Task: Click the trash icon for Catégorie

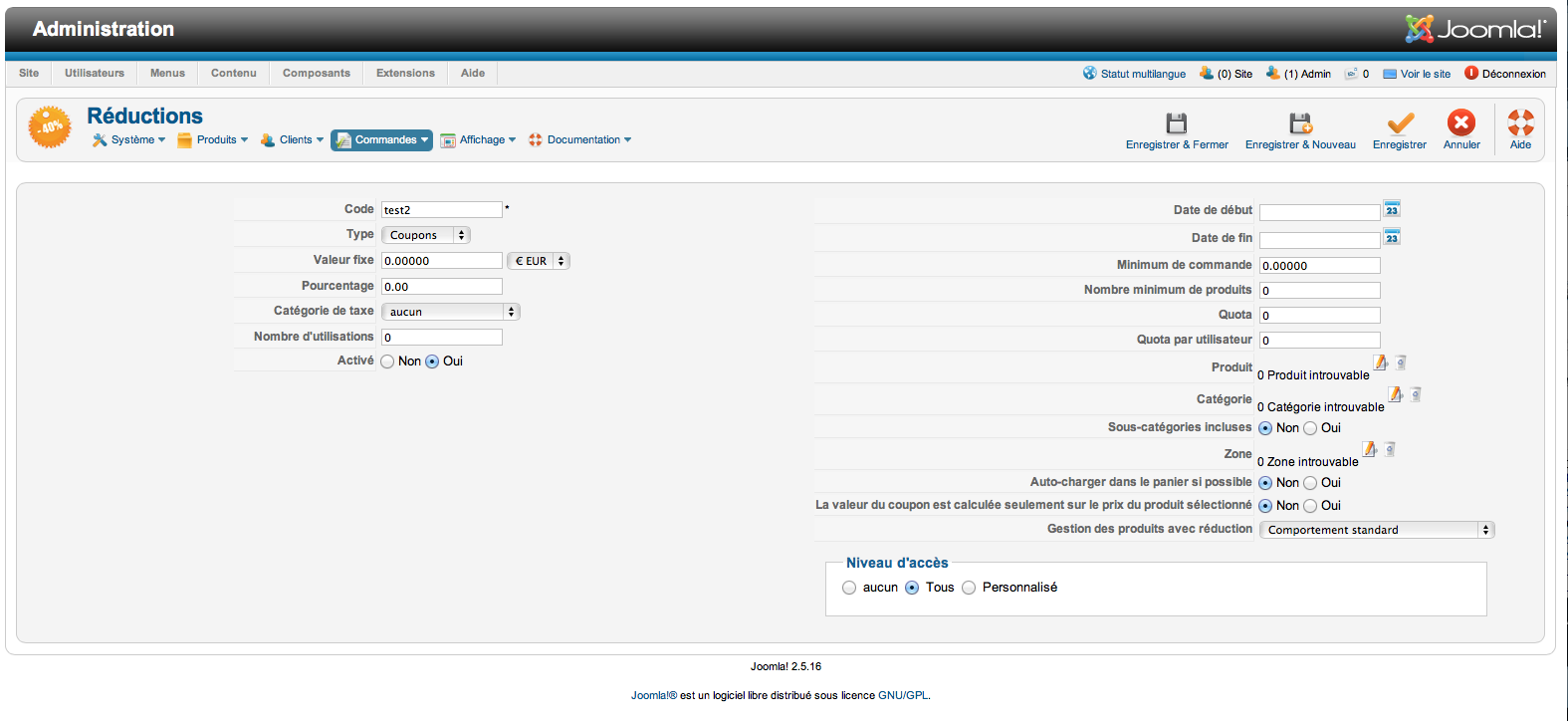Action: tap(1416, 394)
